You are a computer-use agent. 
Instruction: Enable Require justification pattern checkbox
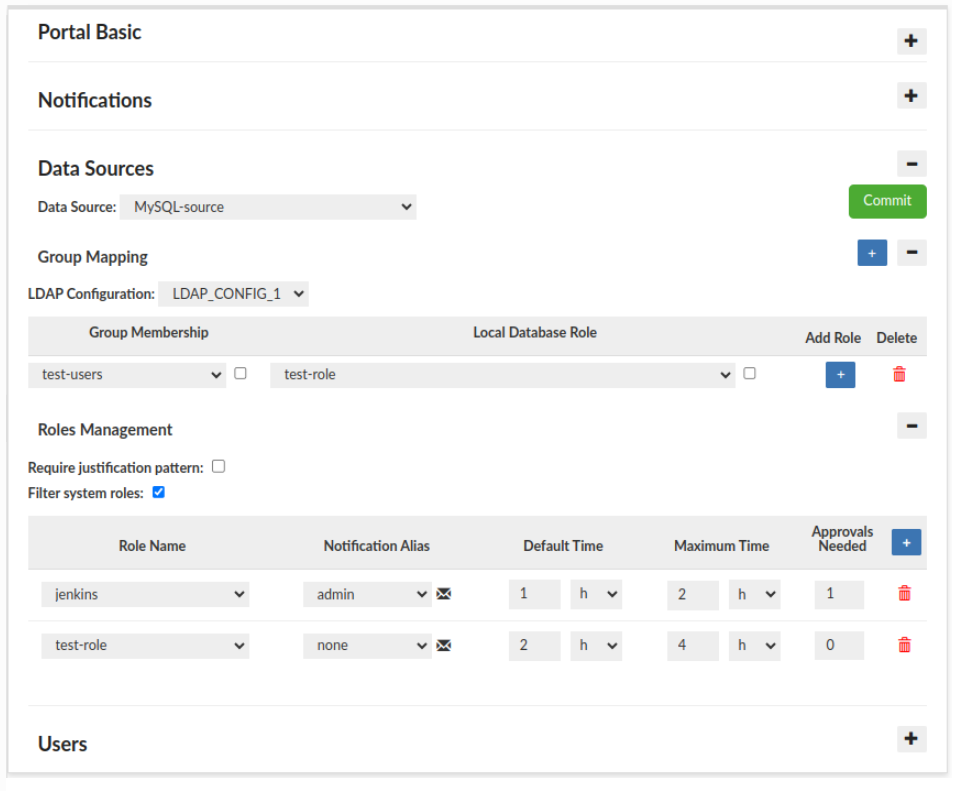coord(219,466)
